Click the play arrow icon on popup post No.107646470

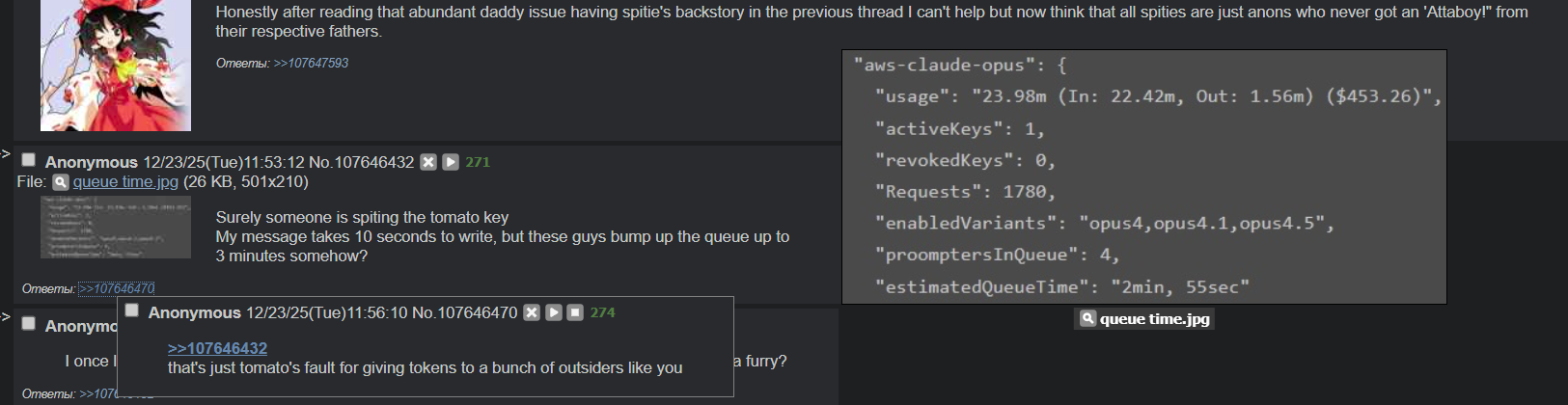click(x=554, y=312)
